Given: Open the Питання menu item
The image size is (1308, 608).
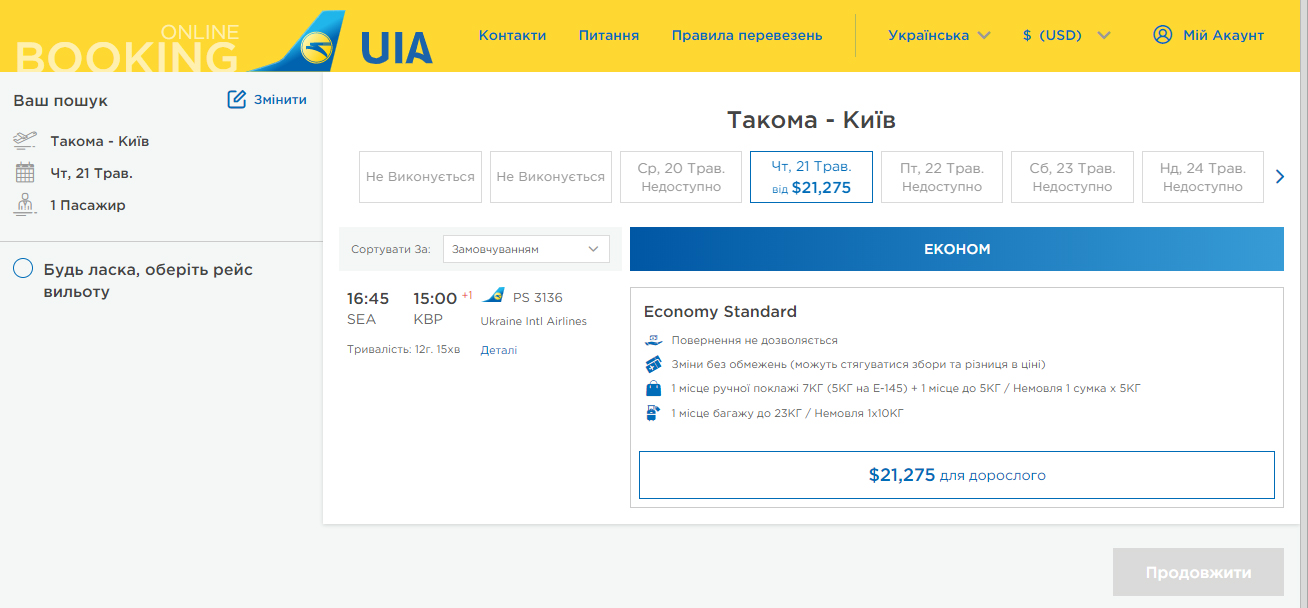Looking at the screenshot, I should pyautogui.click(x=609, y=35).
